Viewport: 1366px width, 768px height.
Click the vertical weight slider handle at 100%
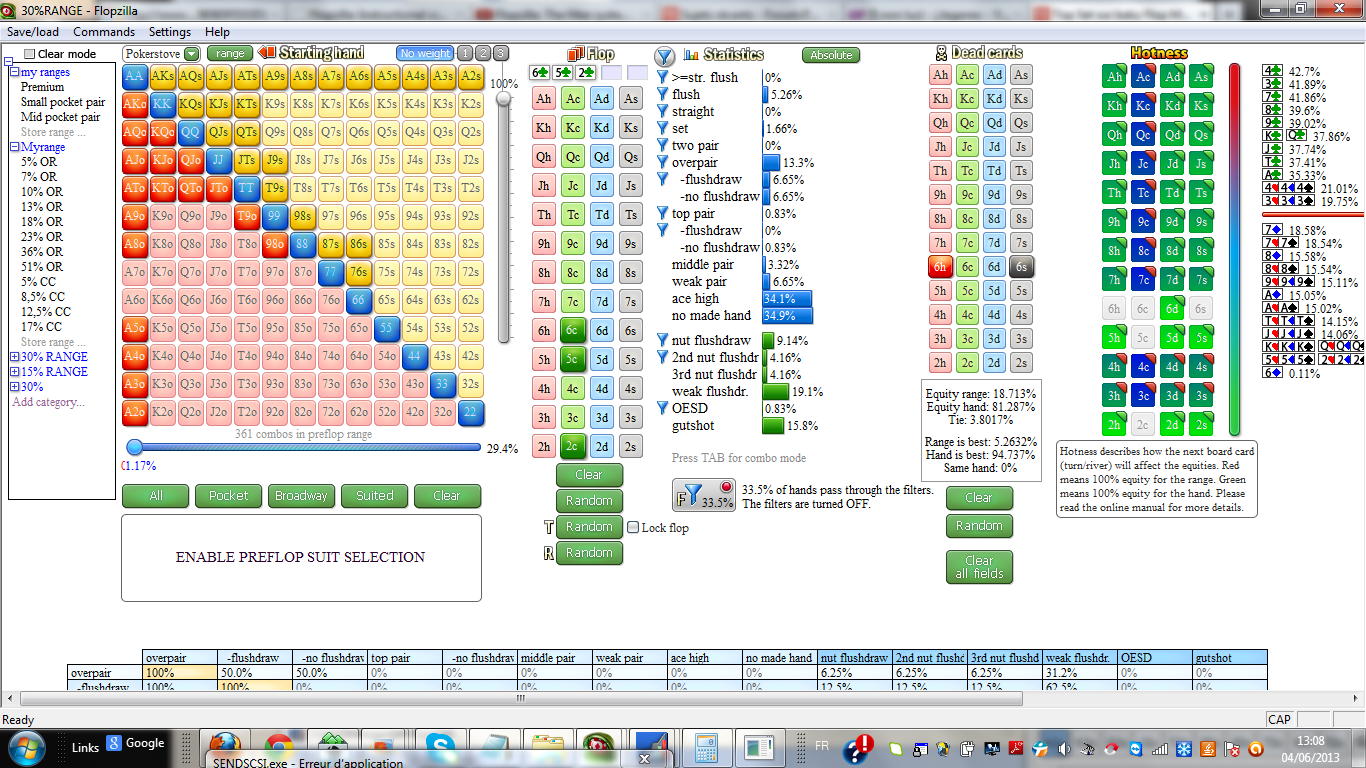[503, 98]
